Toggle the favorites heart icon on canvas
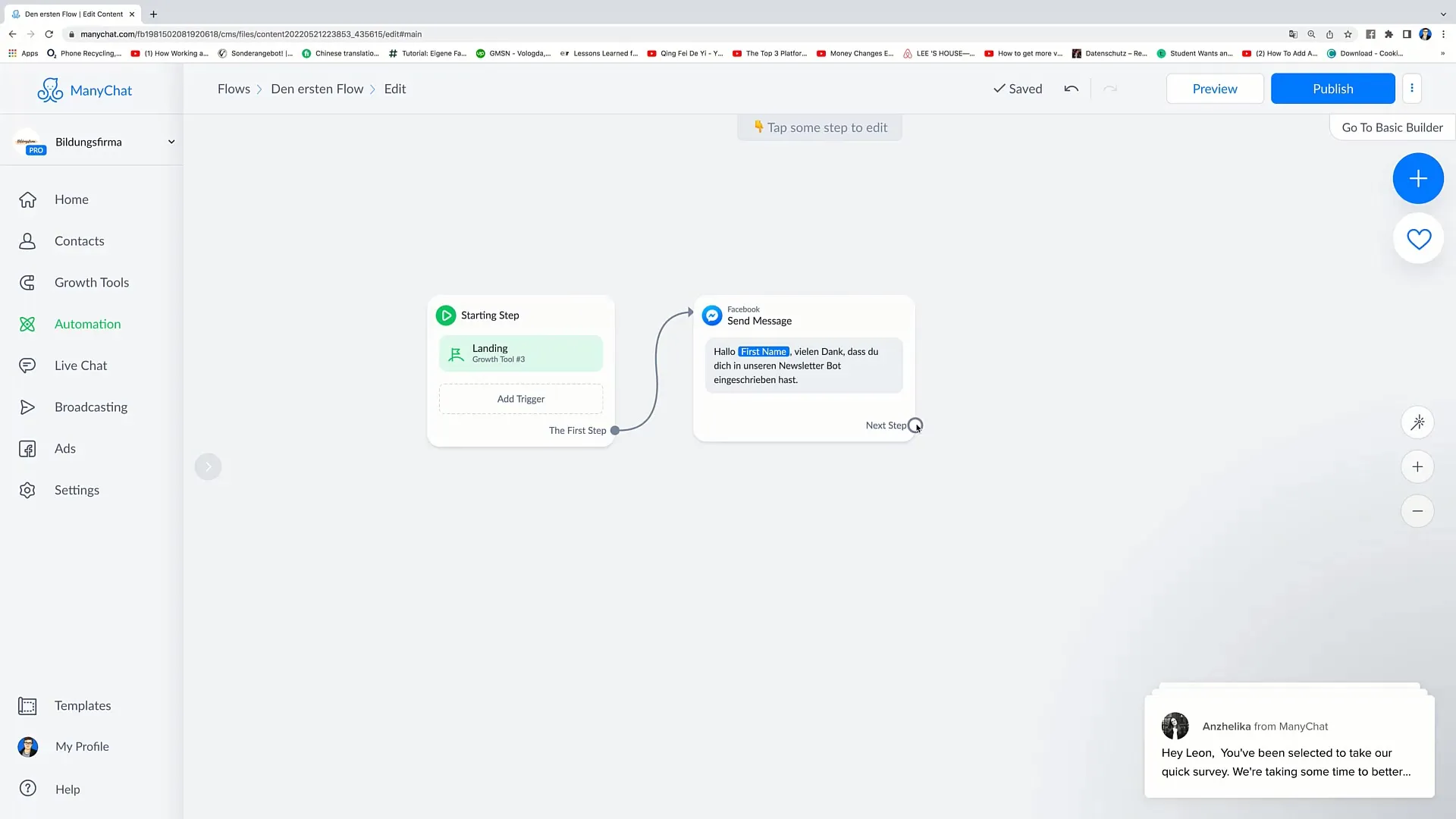The width and height of the screenshot is (1456, 819). (1419, 239)
